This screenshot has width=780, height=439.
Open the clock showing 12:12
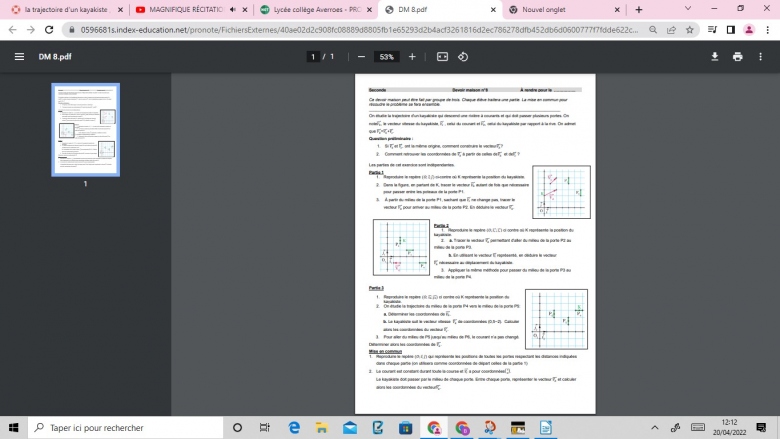pyautogui.click(x=729, y=428)
